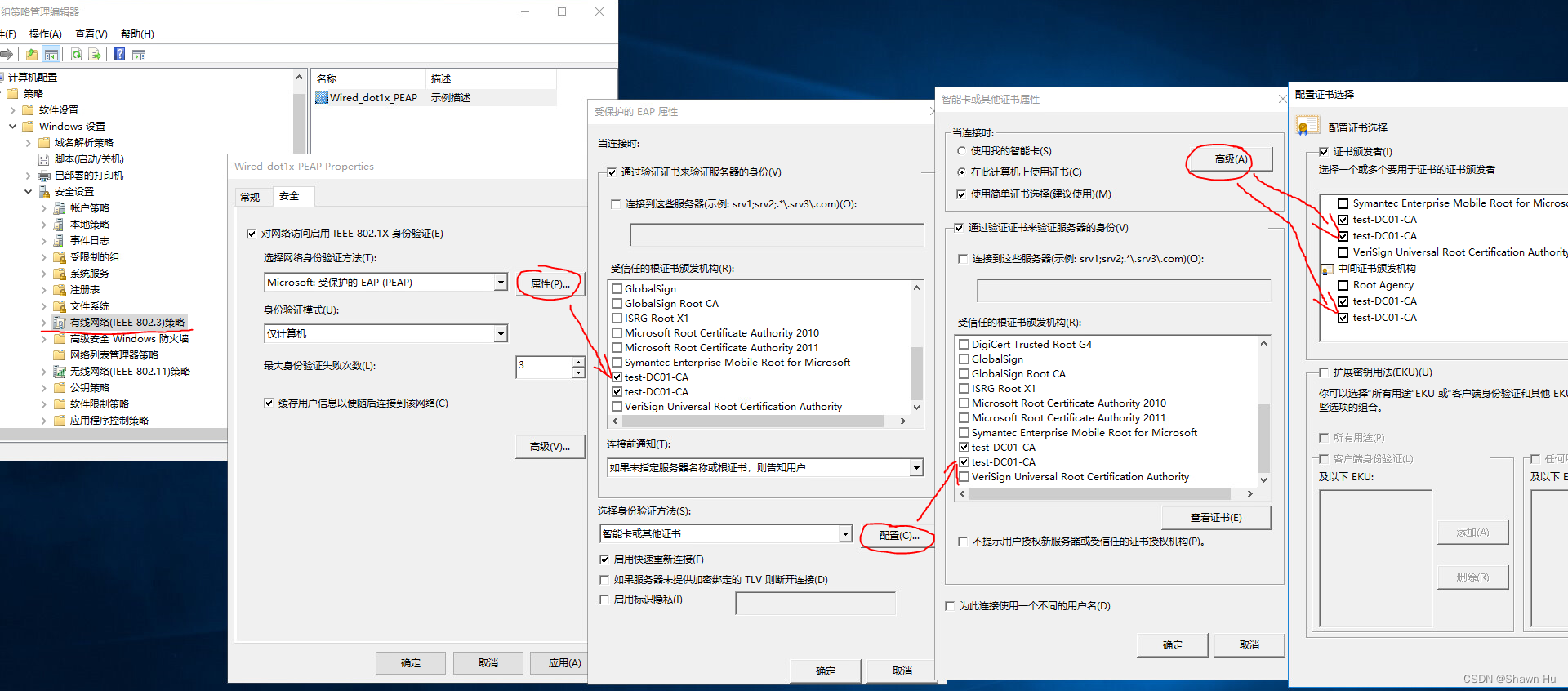Screen dimensions: 1568x691
Task: Click the 域名解析策略 folder icon
Action: pos(44,142)
